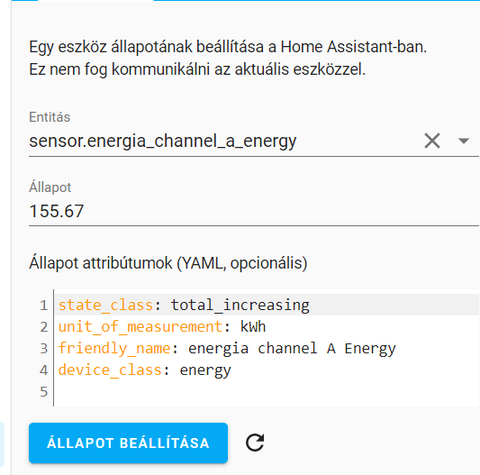Click the 'Állapot attribútumok (YAML, opcionális)' heading
480x475 pixels.
pyautogui.click(x=168, y=263)
